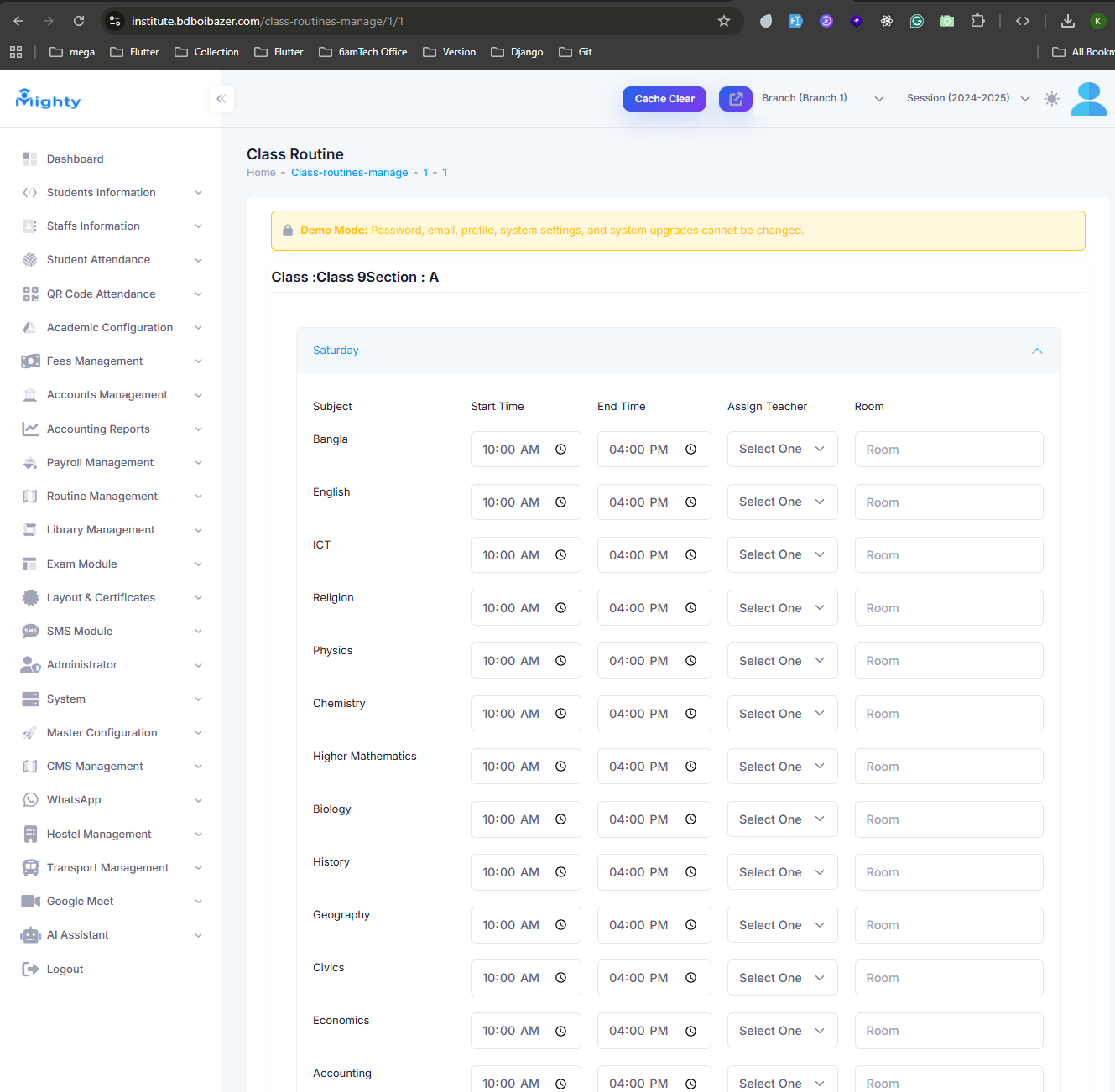Open Branch (Branch 1) dropdown
Screen dimensions: 1115x1092
823,98
